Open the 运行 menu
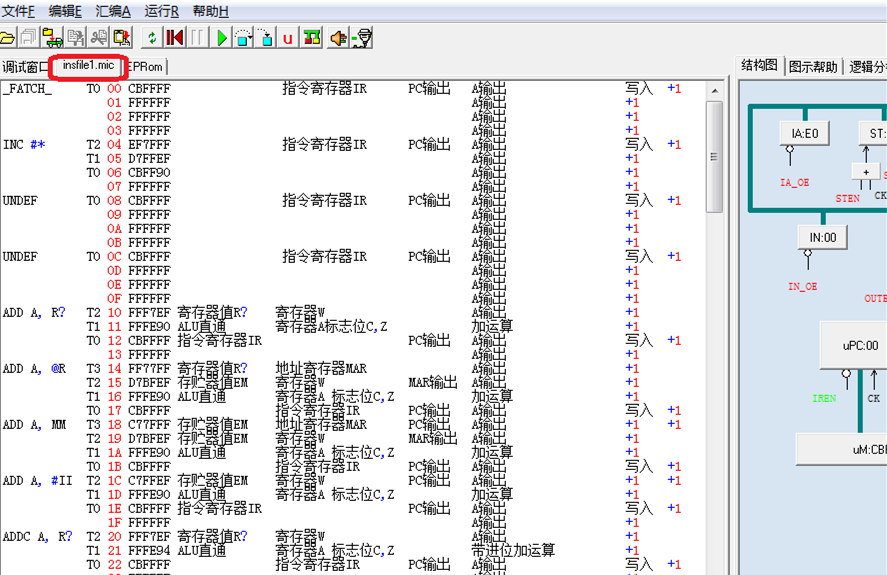This screenshot has height=575, width=887. (x=161, y=11)
